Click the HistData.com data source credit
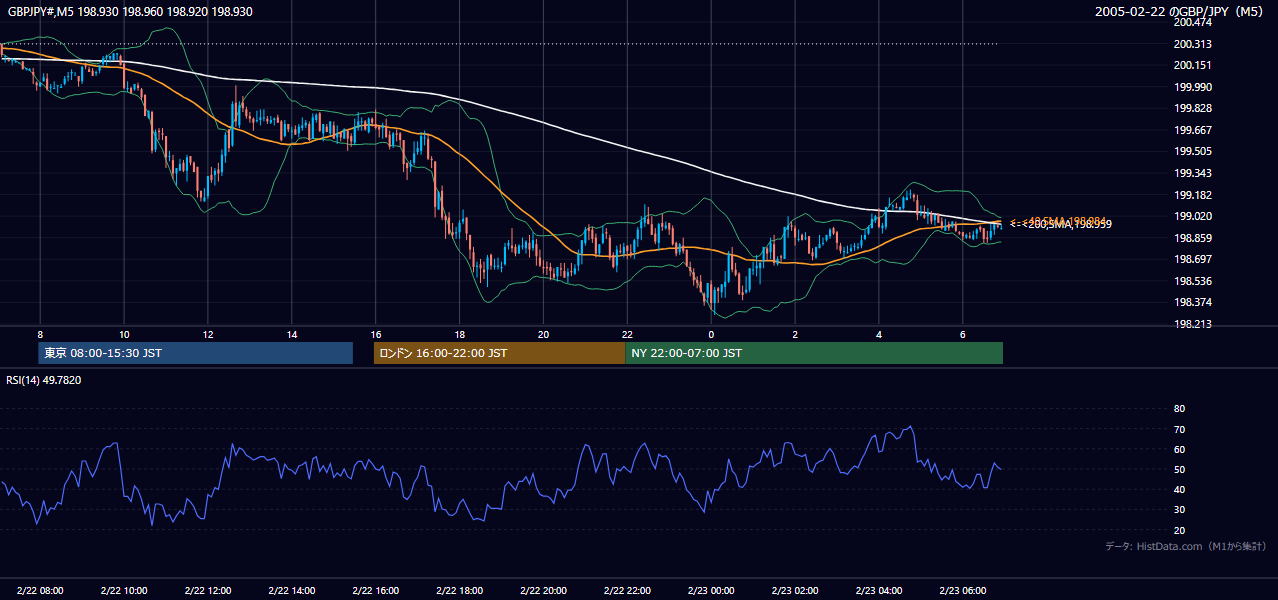Screen dimensions: 1278x600 click(x=1186, y=546)
